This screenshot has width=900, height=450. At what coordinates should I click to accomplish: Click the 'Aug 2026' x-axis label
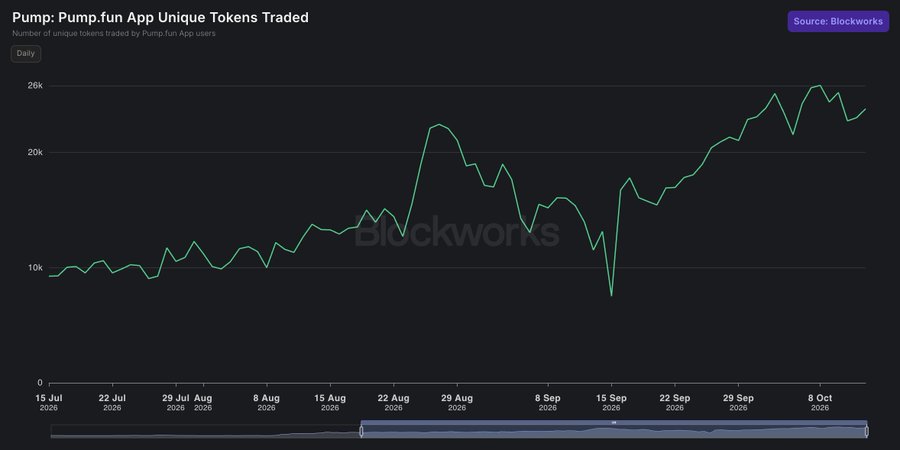pos(203,402)
